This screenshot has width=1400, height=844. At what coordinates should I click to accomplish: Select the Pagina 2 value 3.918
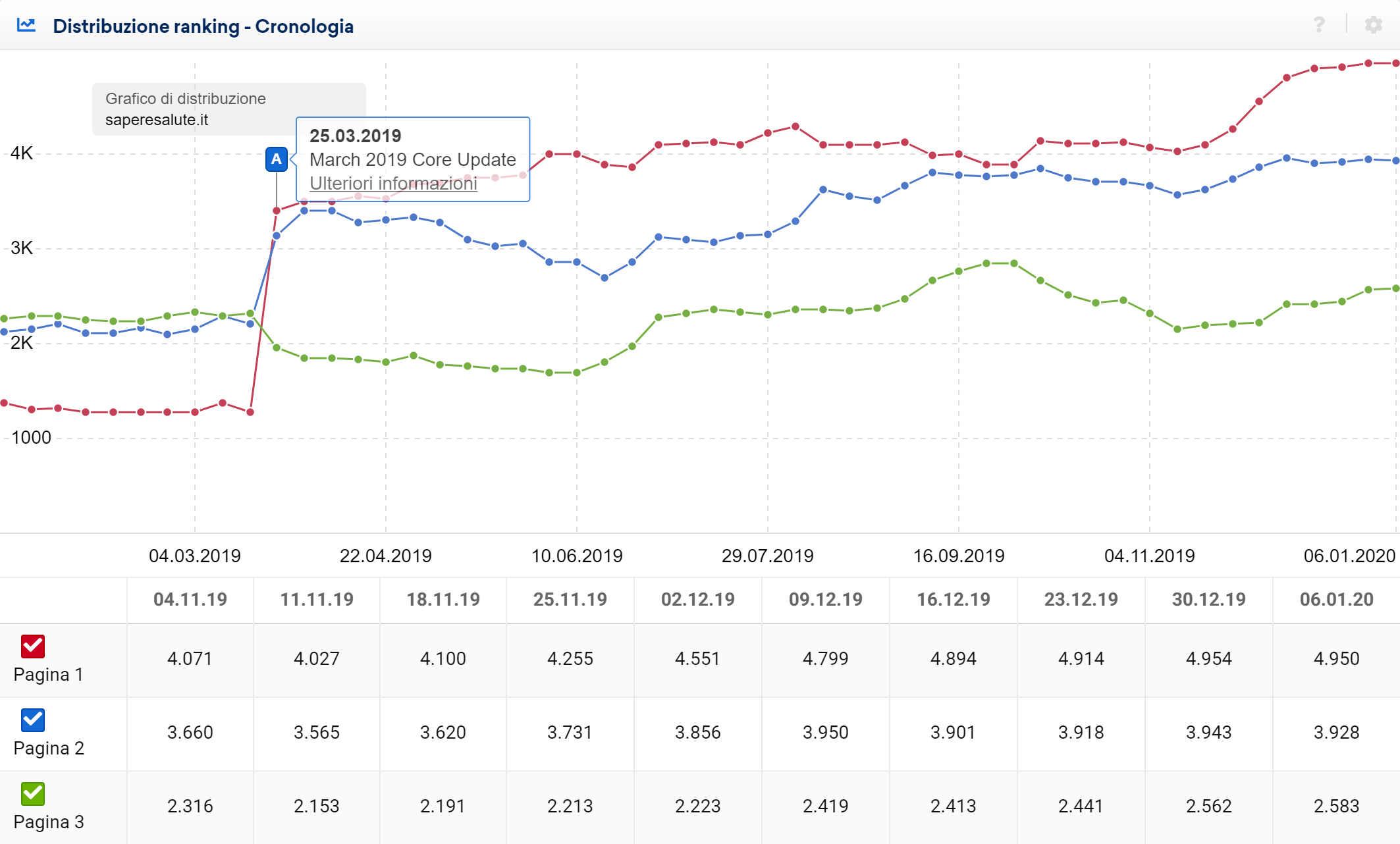pos(1081,733)
